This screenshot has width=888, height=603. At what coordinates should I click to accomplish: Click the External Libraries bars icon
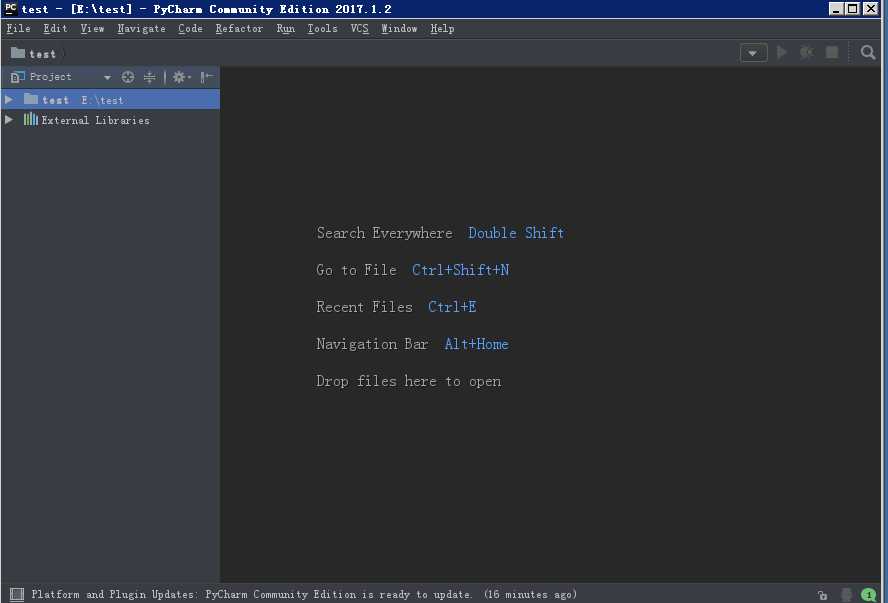point(31,119)
